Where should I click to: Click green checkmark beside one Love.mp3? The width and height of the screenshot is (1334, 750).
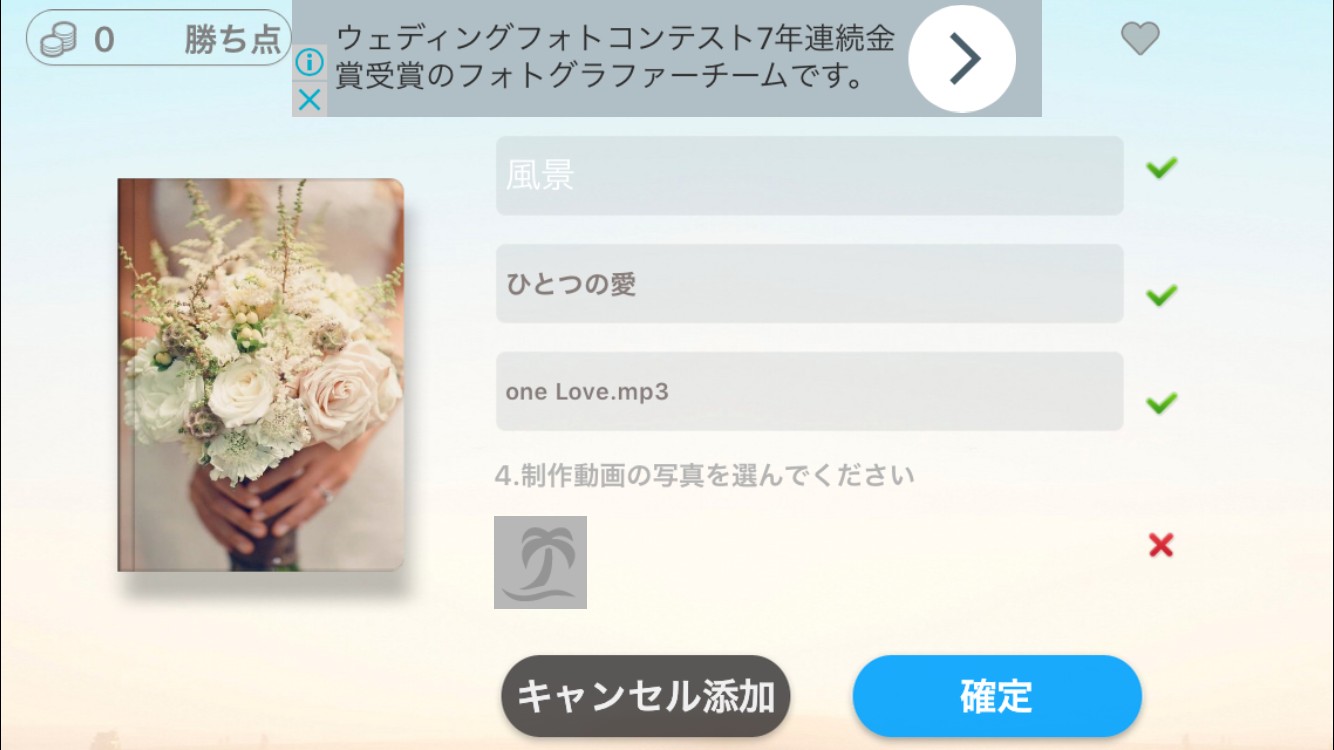click(1161, 403)
